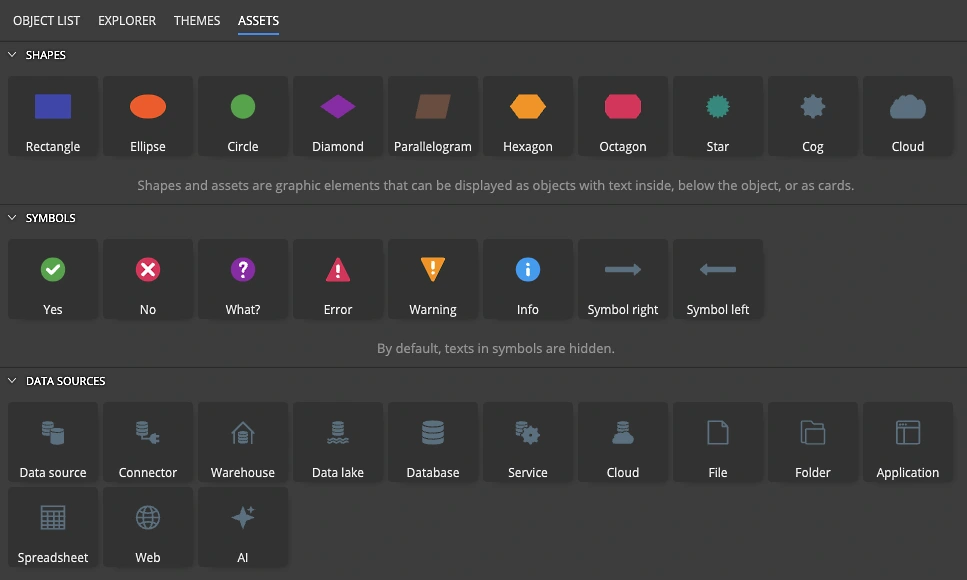Image resolution: width=967 pixels, height=580 pixels.
Task: Click the SYMBOLS section heading
Action: pyautogui.click(x=51, y=218)
